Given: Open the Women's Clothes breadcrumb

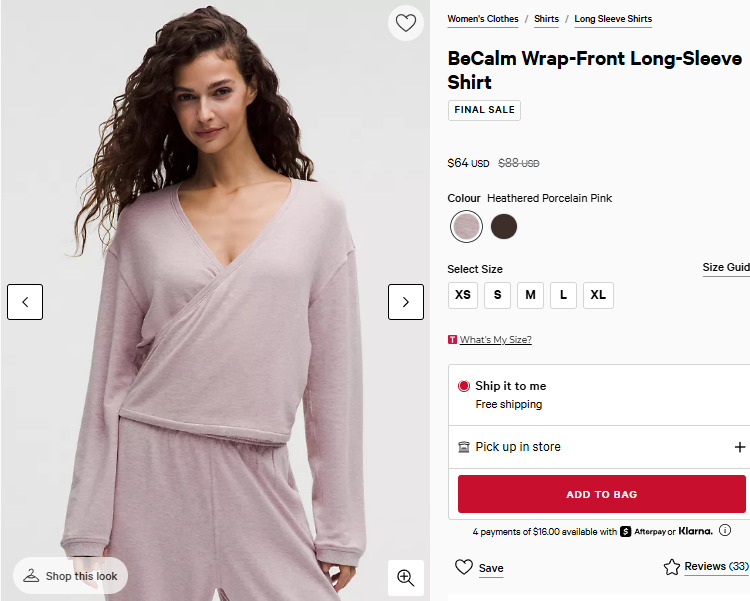Looking at the screenshot, I should (x=483, y=19).
